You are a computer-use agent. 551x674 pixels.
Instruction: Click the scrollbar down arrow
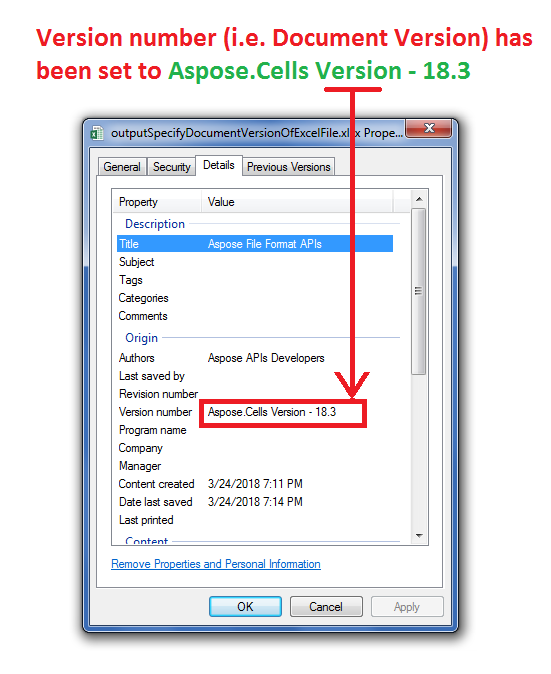(x=419, y=536)
